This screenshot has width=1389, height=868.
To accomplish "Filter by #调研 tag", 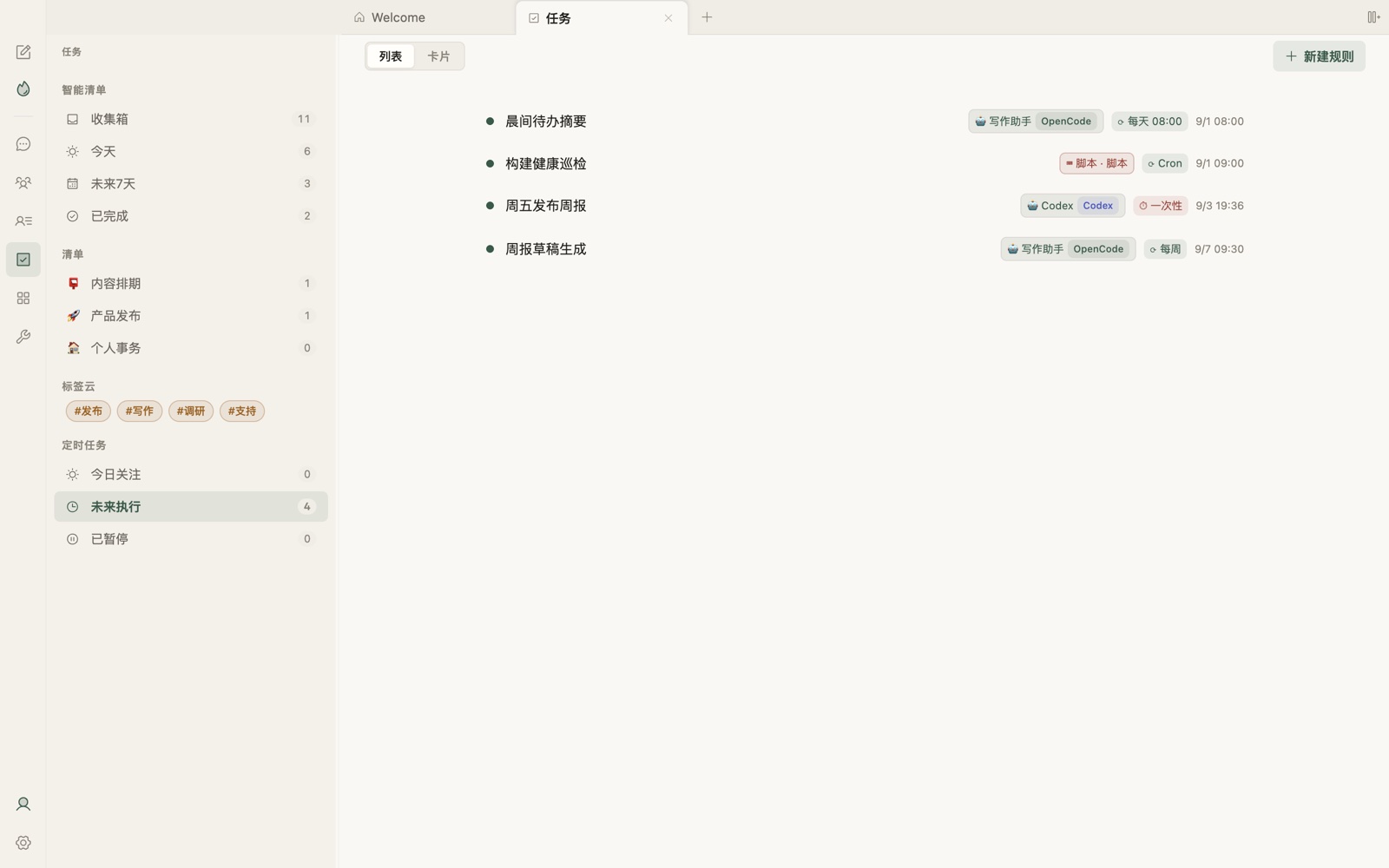I will [190, 411].
